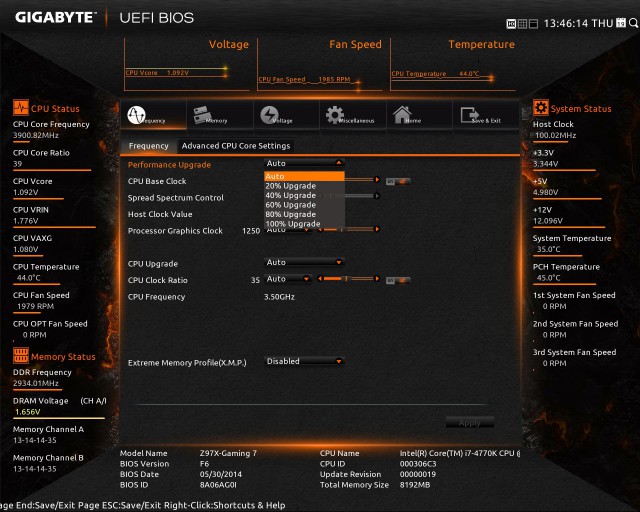
Task: Click the Miscellaneous gear icon
Action: point(335,115)
